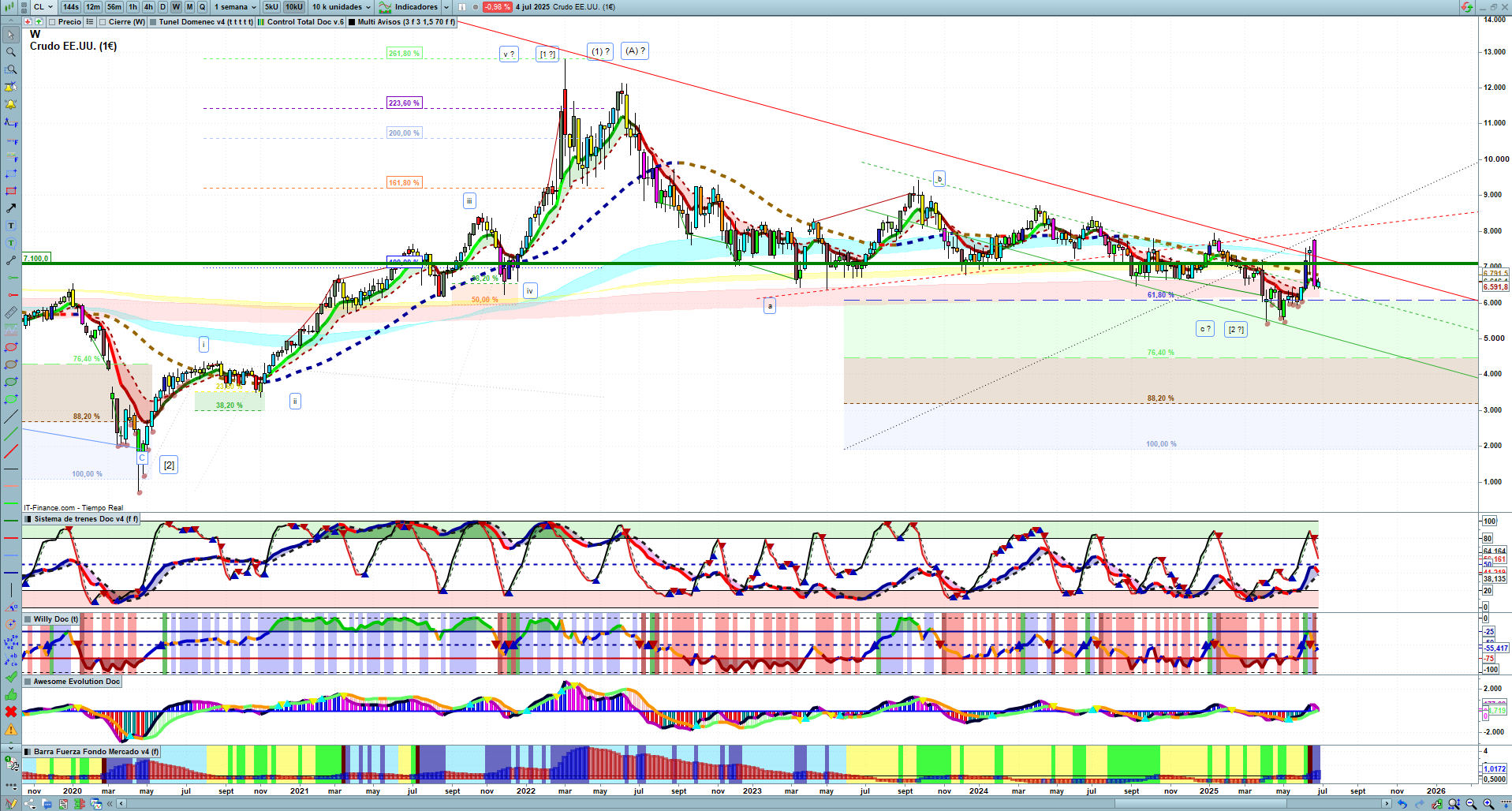Expand the 10 k unidades dropdown
The width and height of the screenshot is (1512, 811).
[x=341, y=7]
